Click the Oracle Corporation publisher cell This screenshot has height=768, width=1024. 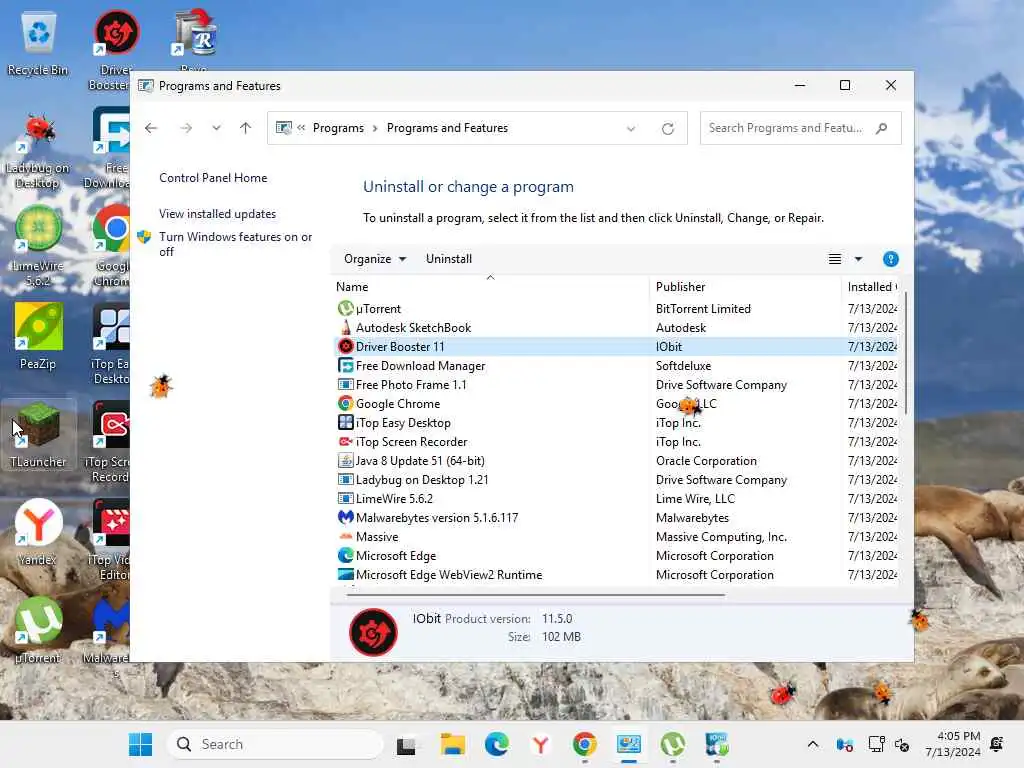706,460
